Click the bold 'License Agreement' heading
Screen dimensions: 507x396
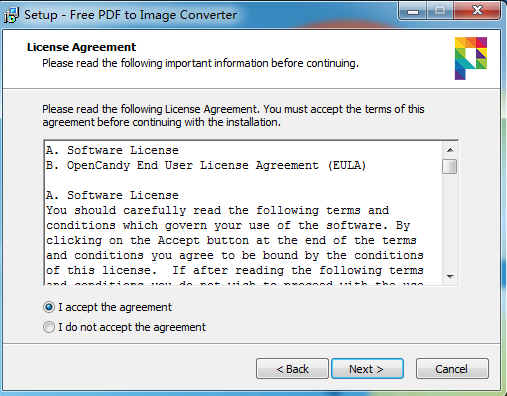(x=81, y=47)
